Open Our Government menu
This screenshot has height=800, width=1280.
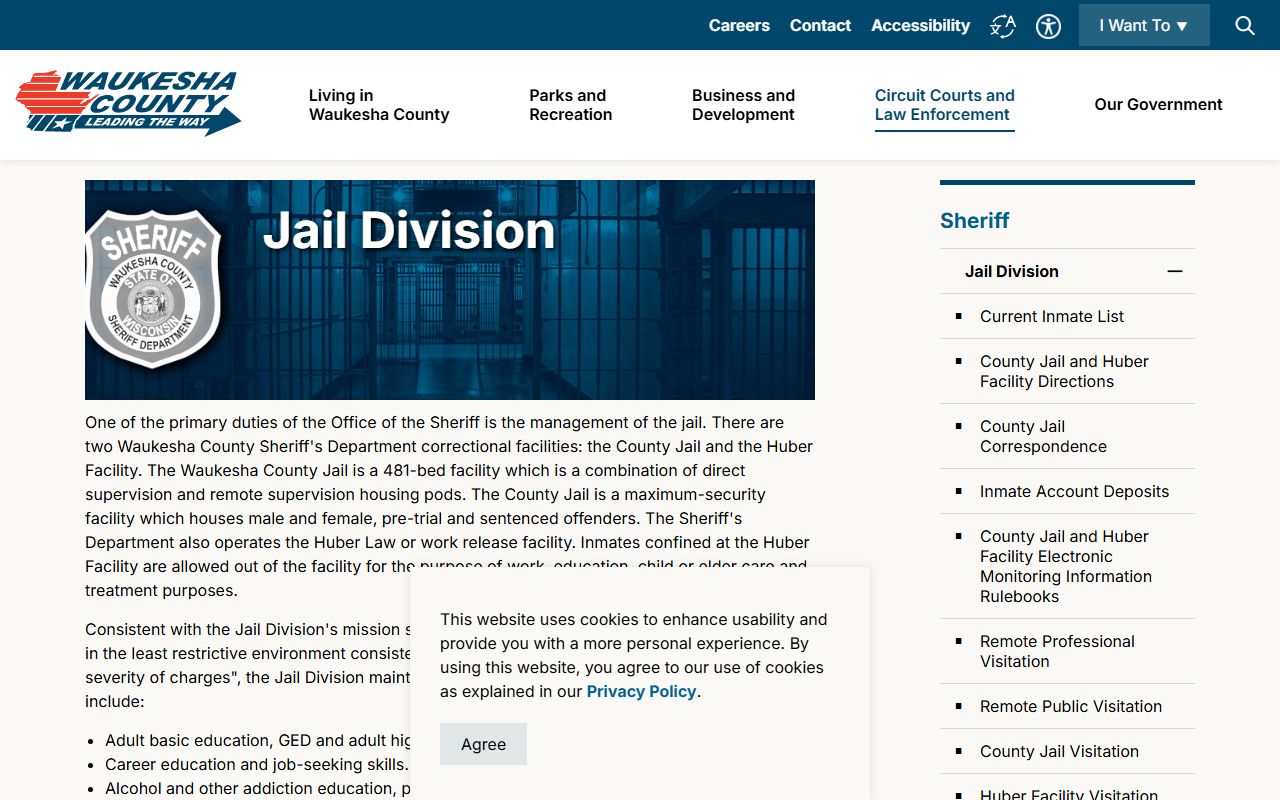pyautogui.click(x=1158, y=104)
